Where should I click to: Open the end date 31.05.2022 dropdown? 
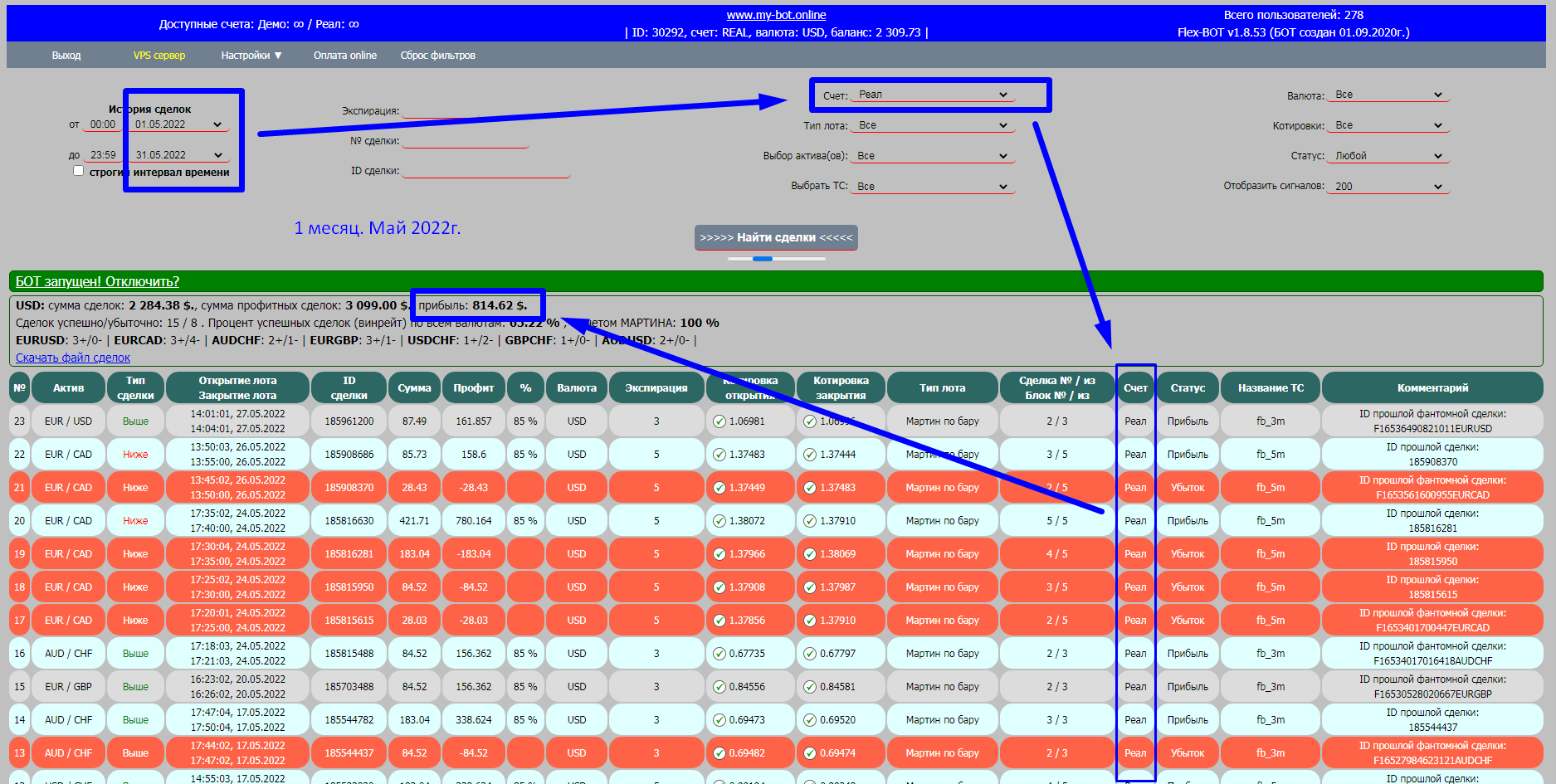click(x=178, y=155)
